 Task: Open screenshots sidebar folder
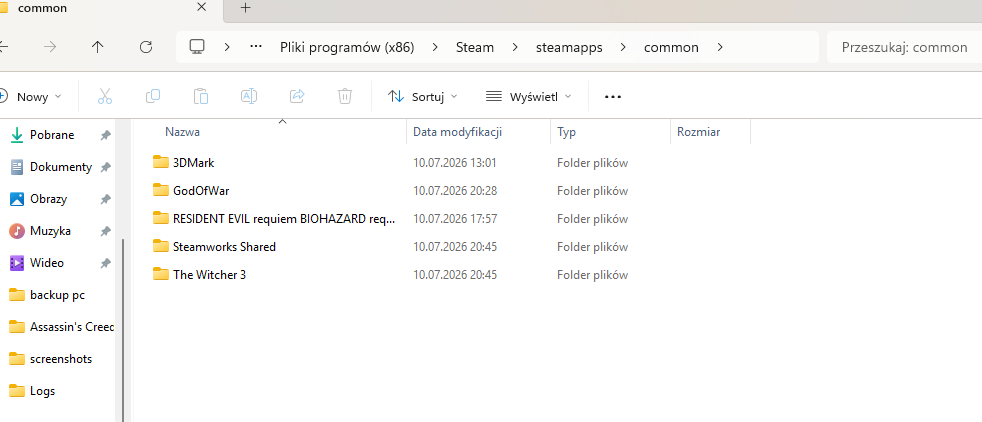[61, 359]
